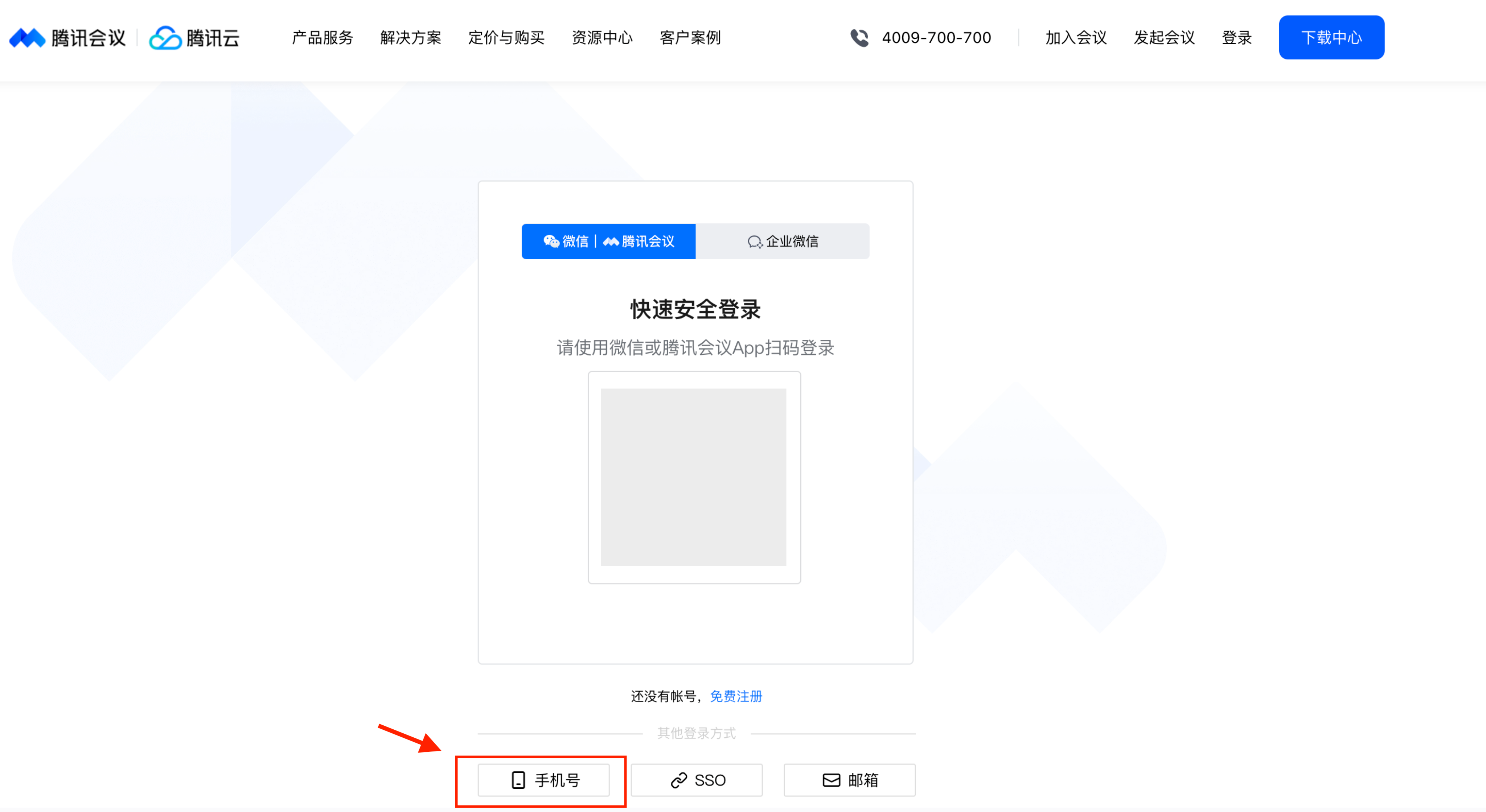
Task: Click the QR code placeholder image
Action: (x=694, y=478)
